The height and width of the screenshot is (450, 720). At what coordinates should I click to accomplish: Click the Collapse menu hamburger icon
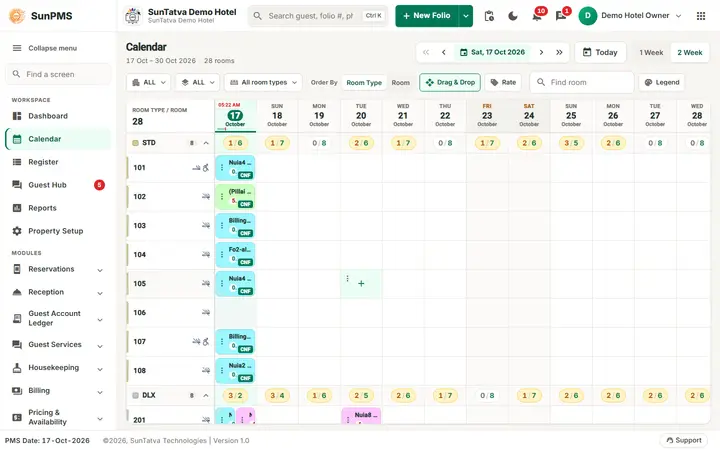[x=17, y=48]
